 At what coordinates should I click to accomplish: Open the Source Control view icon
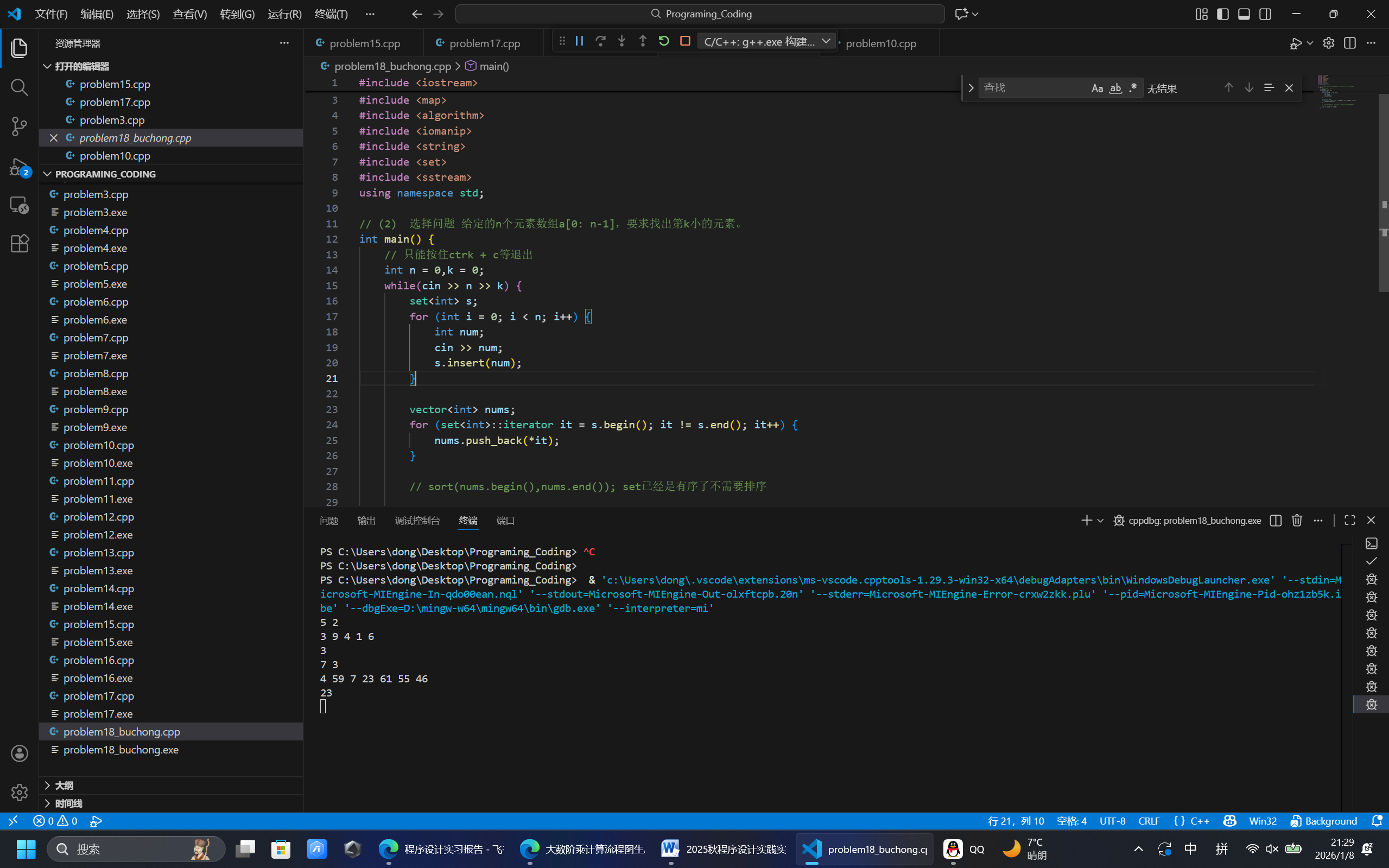pyautogui.click(x=20, y=126)
